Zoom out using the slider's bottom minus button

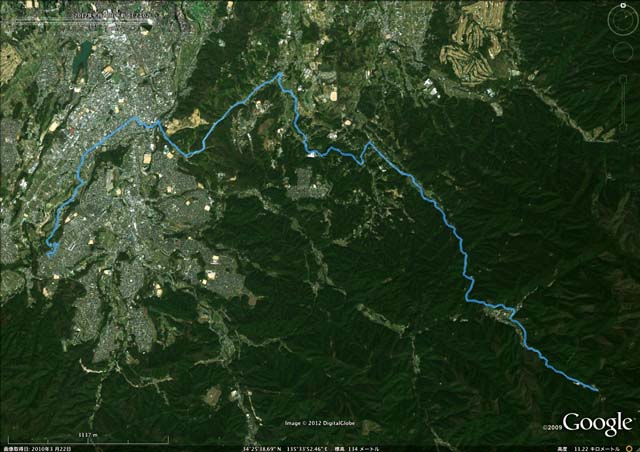tap(623, 129)
